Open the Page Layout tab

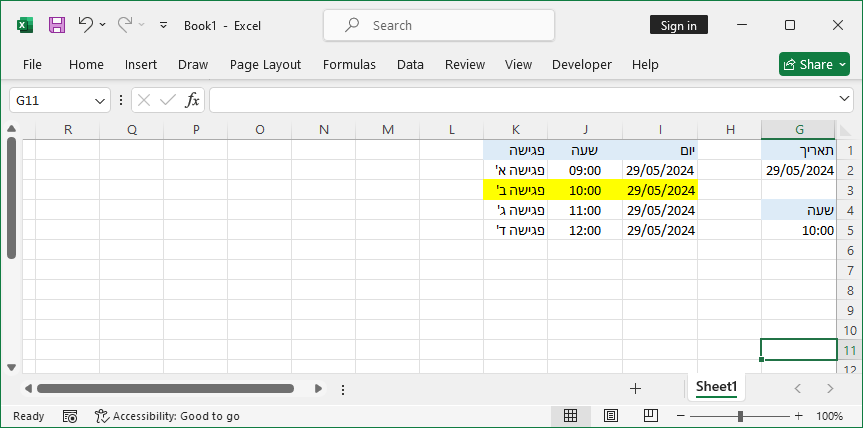[x=265, y=64]
